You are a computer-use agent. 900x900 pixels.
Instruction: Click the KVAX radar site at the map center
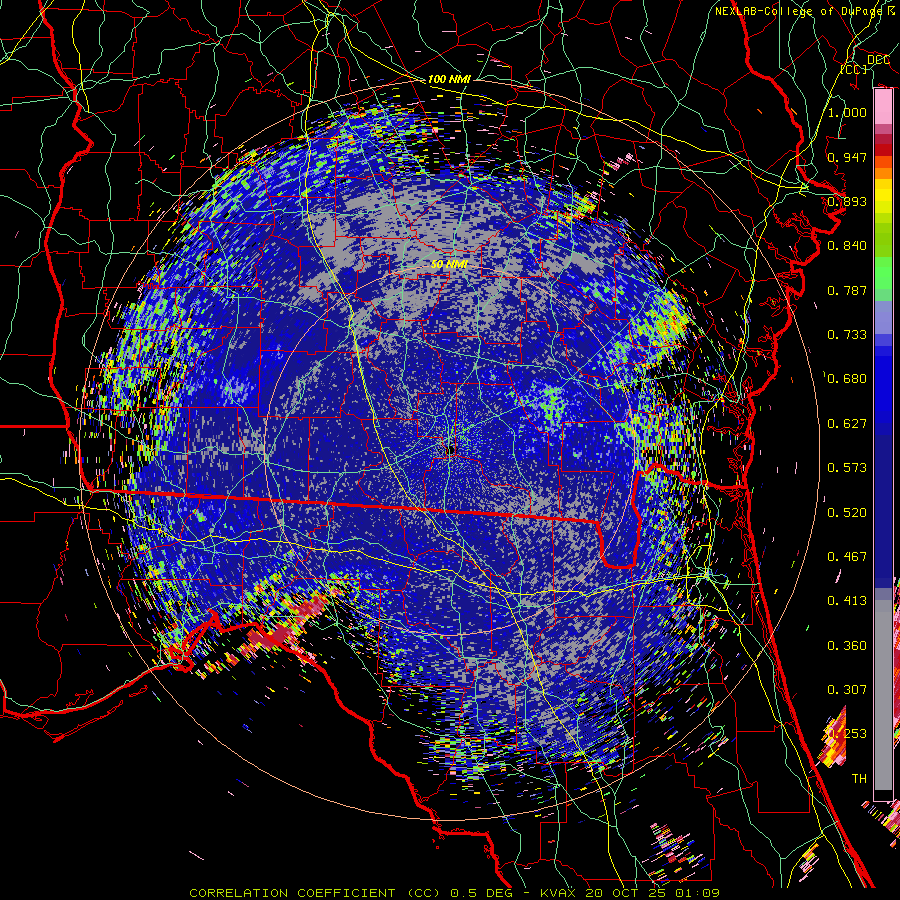(451, 448)
